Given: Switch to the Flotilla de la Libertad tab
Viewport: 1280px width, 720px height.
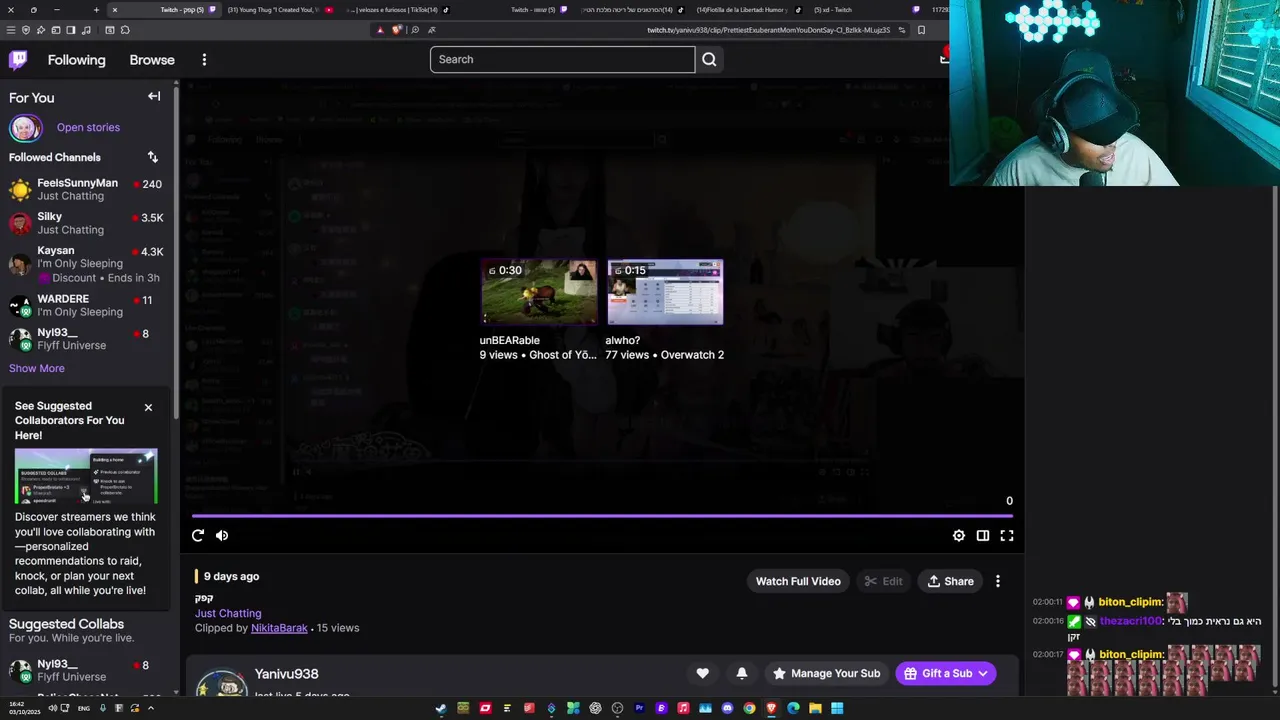Looking at the screenshot, I should (747, 10).
